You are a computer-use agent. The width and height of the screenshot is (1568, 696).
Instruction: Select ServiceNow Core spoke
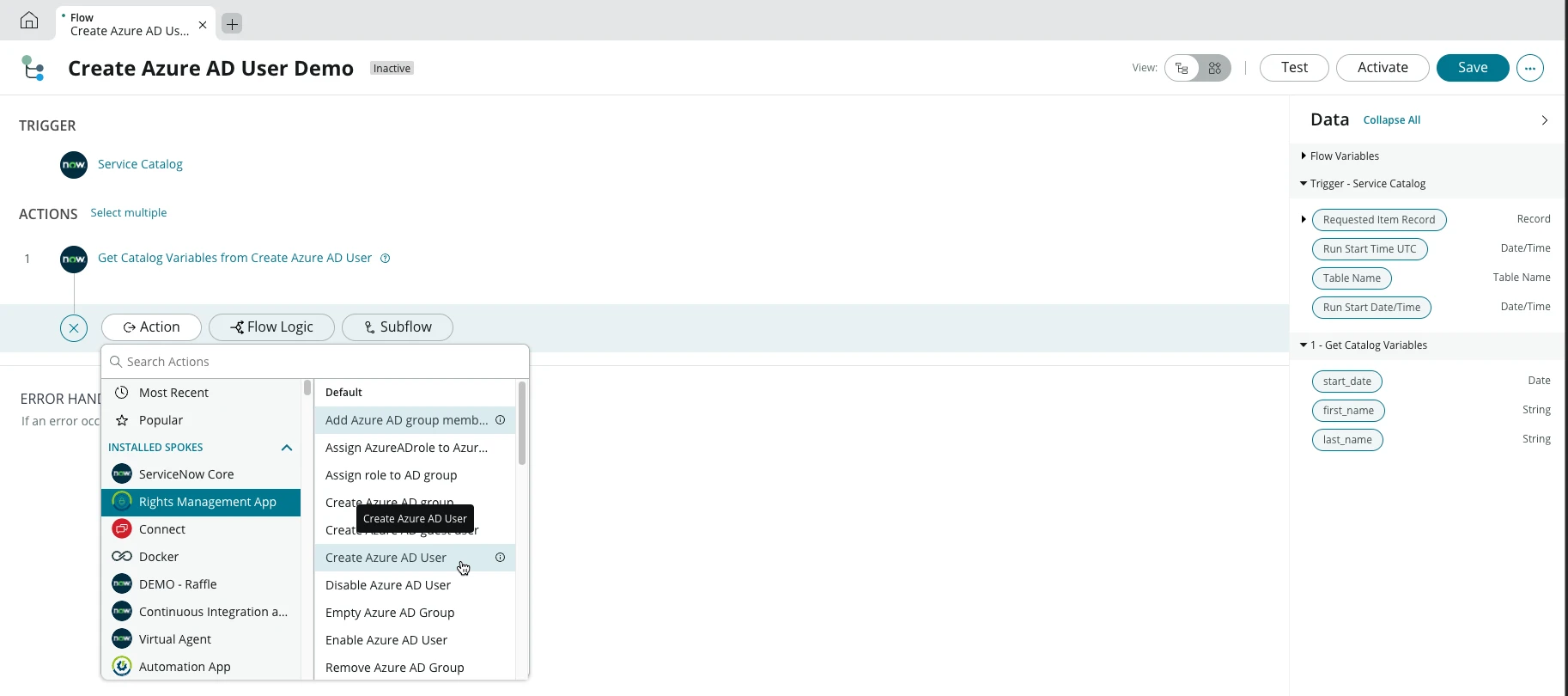tap(201, 474)
